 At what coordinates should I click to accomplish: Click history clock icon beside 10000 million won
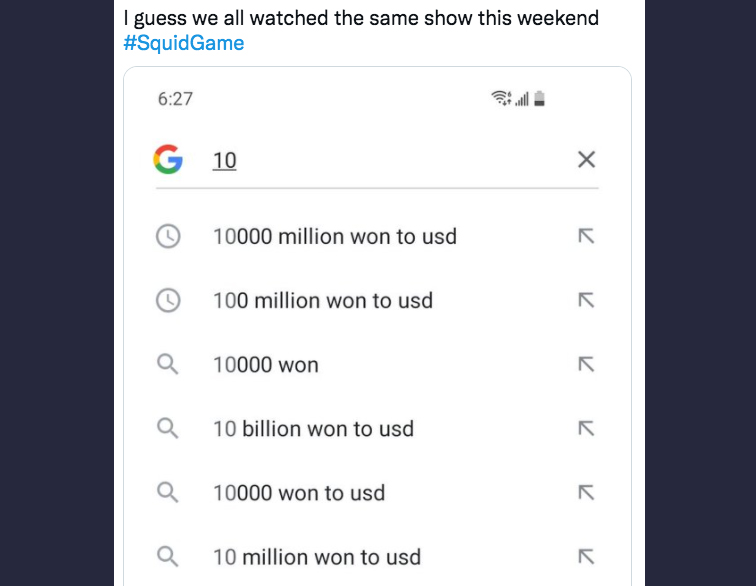[x=168, y=236]
